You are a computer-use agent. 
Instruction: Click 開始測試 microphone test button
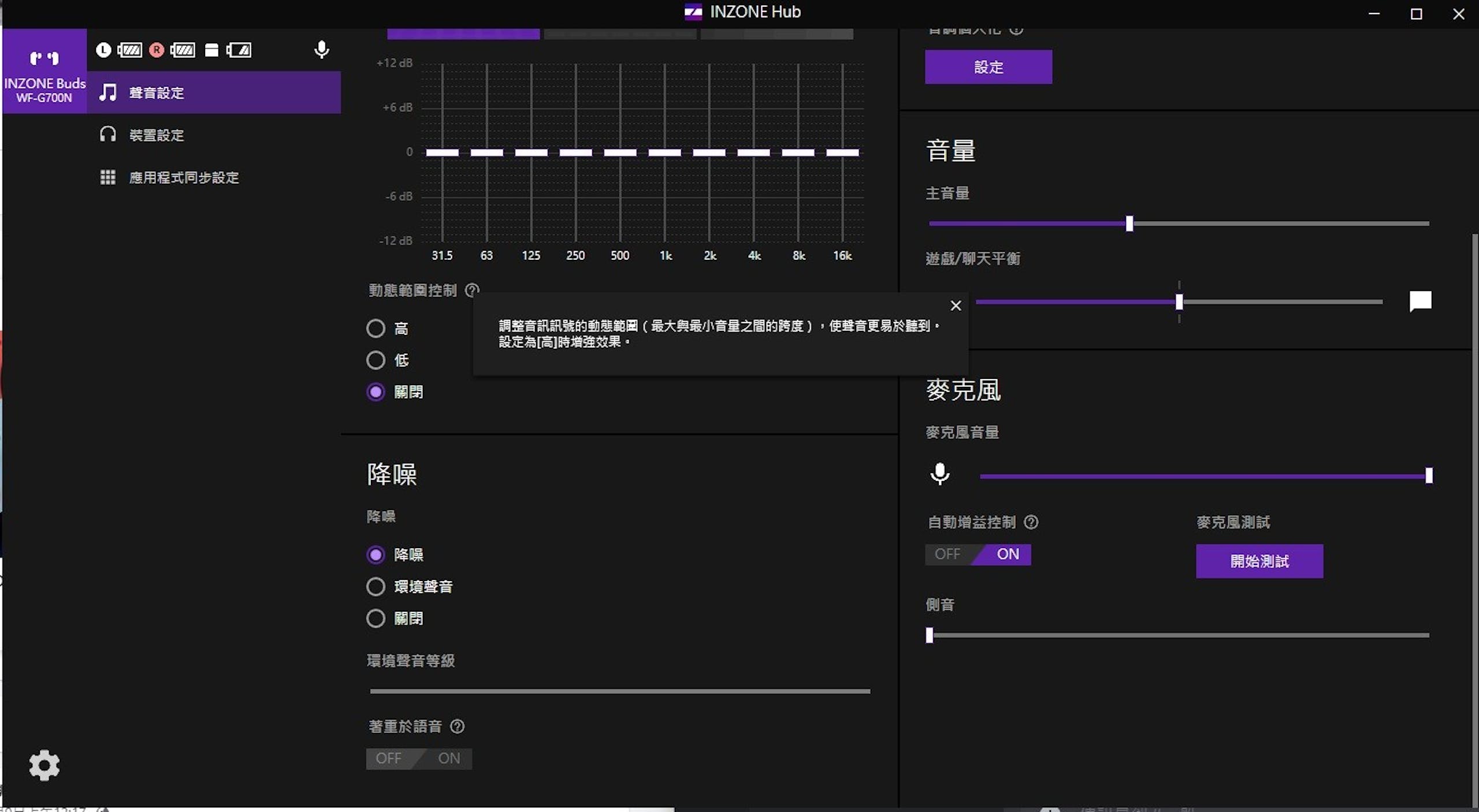click(1259, 561)
